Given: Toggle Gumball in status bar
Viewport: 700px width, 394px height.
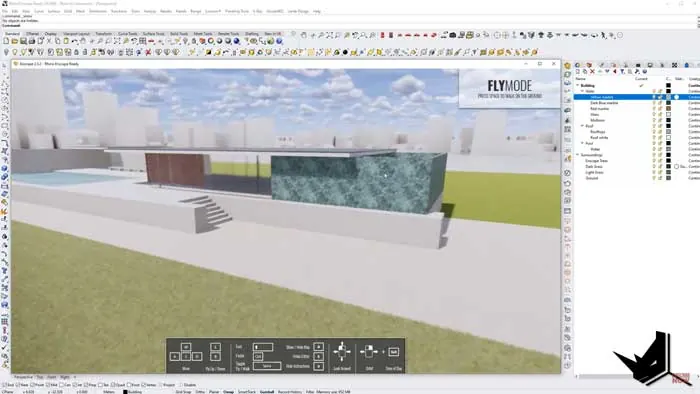Looking at the screenshot, I should tap(267, 392).
